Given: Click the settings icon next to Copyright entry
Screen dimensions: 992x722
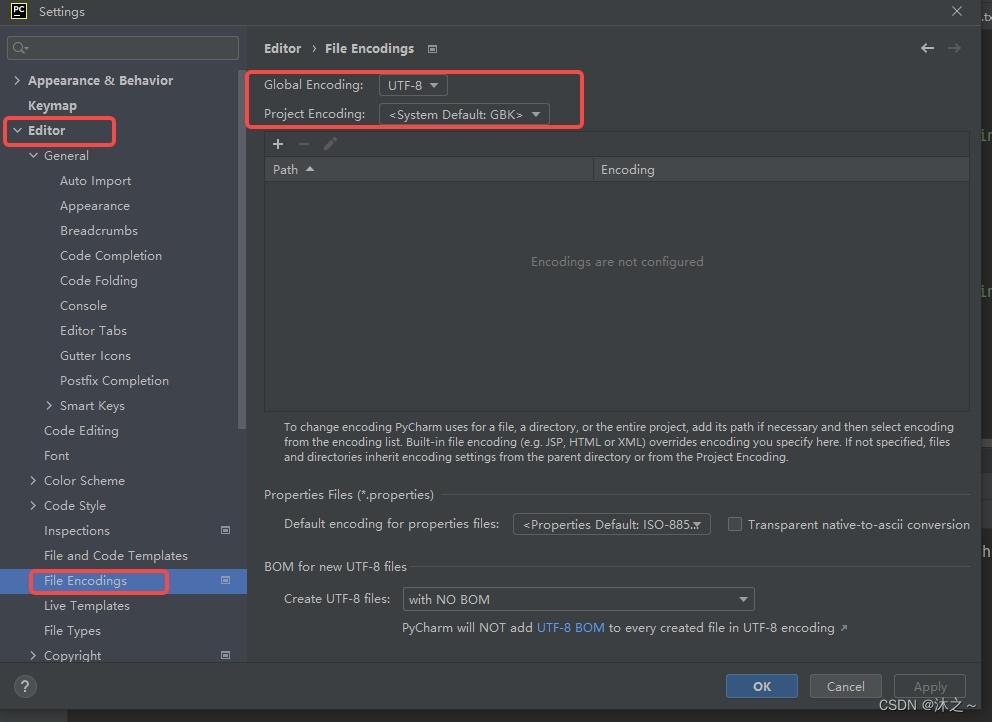Looking at the screenshot, I should click(225, 655).
